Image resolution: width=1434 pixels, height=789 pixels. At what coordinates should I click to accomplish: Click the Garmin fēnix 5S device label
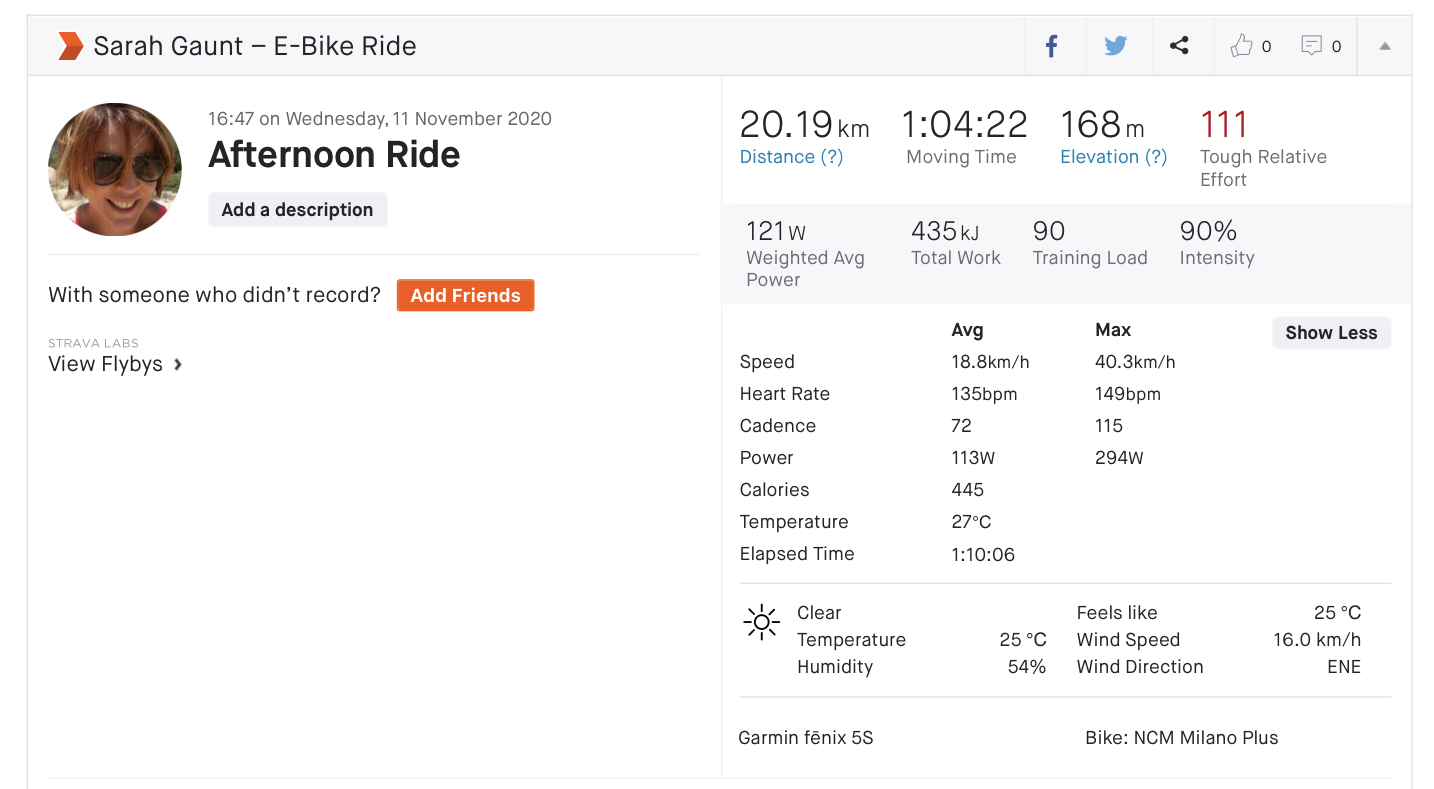click(805, 738)
